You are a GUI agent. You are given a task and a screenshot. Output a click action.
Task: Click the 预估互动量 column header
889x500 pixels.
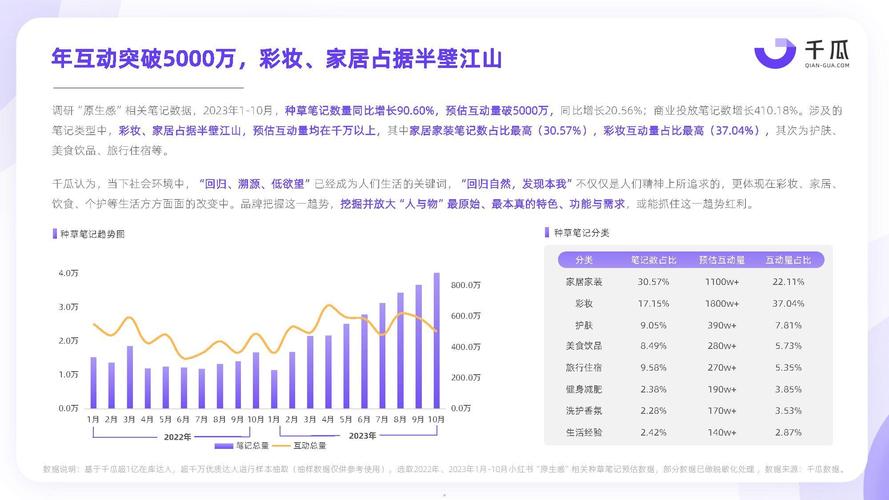tap(721, 259)
